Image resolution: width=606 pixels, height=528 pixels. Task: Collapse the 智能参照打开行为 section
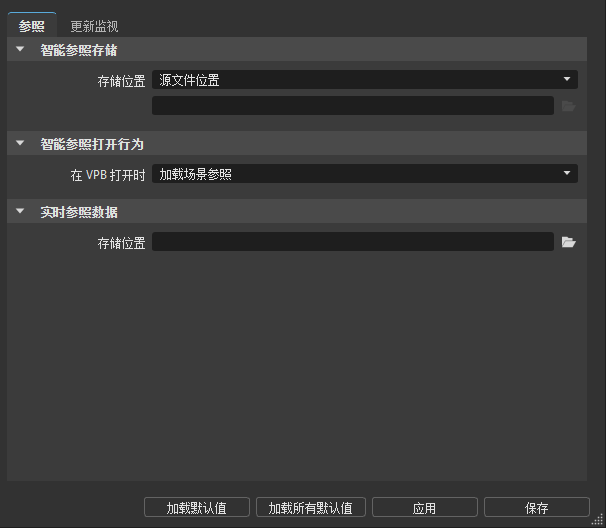pos(20,143)
